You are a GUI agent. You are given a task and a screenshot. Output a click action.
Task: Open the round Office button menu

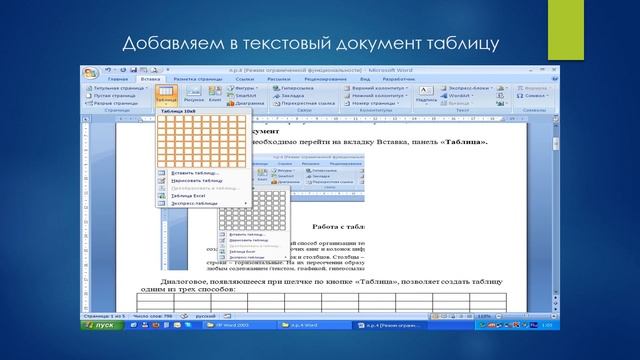tap(90, 73)
